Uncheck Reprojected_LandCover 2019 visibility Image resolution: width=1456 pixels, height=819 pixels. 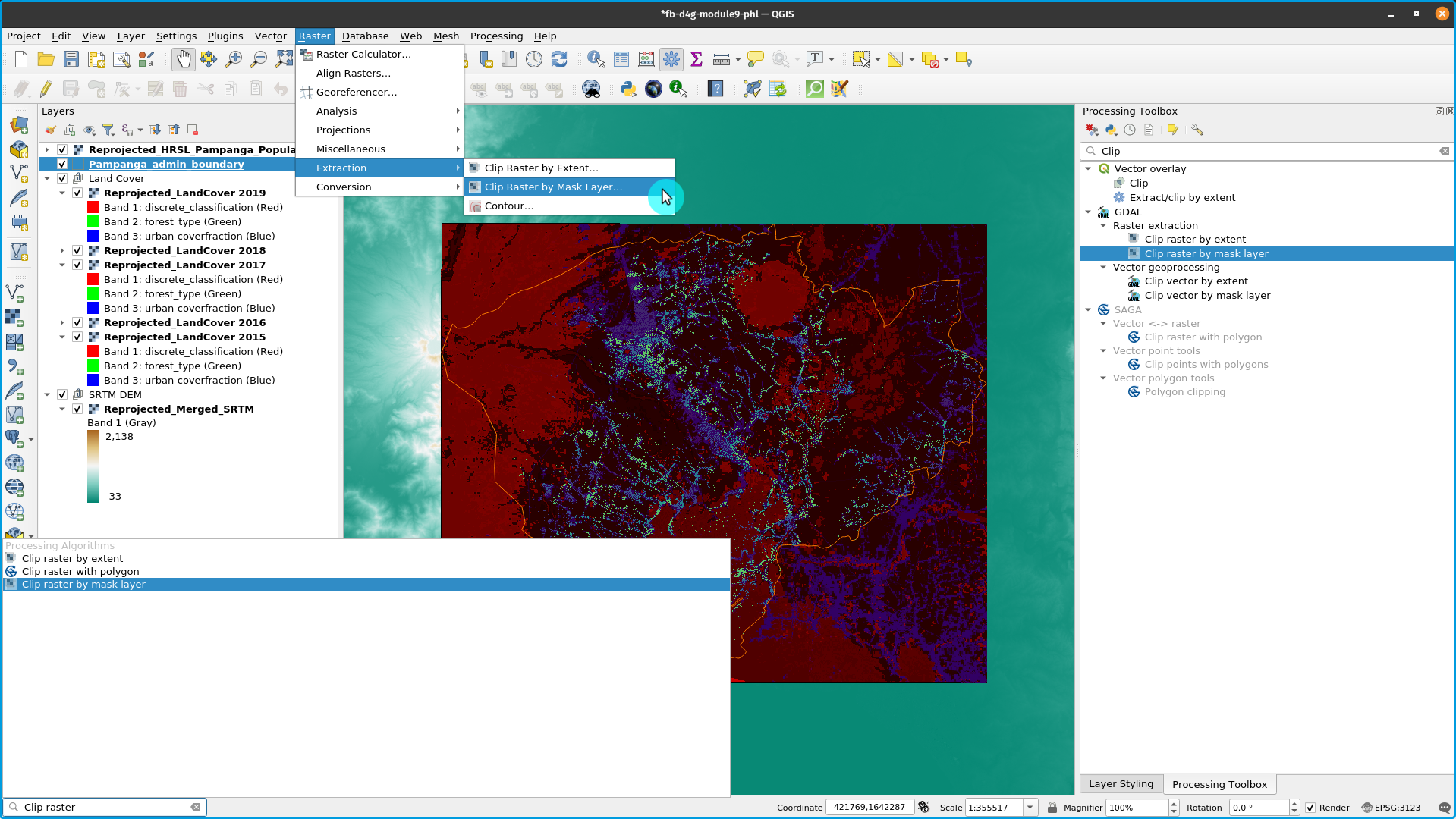77,193
